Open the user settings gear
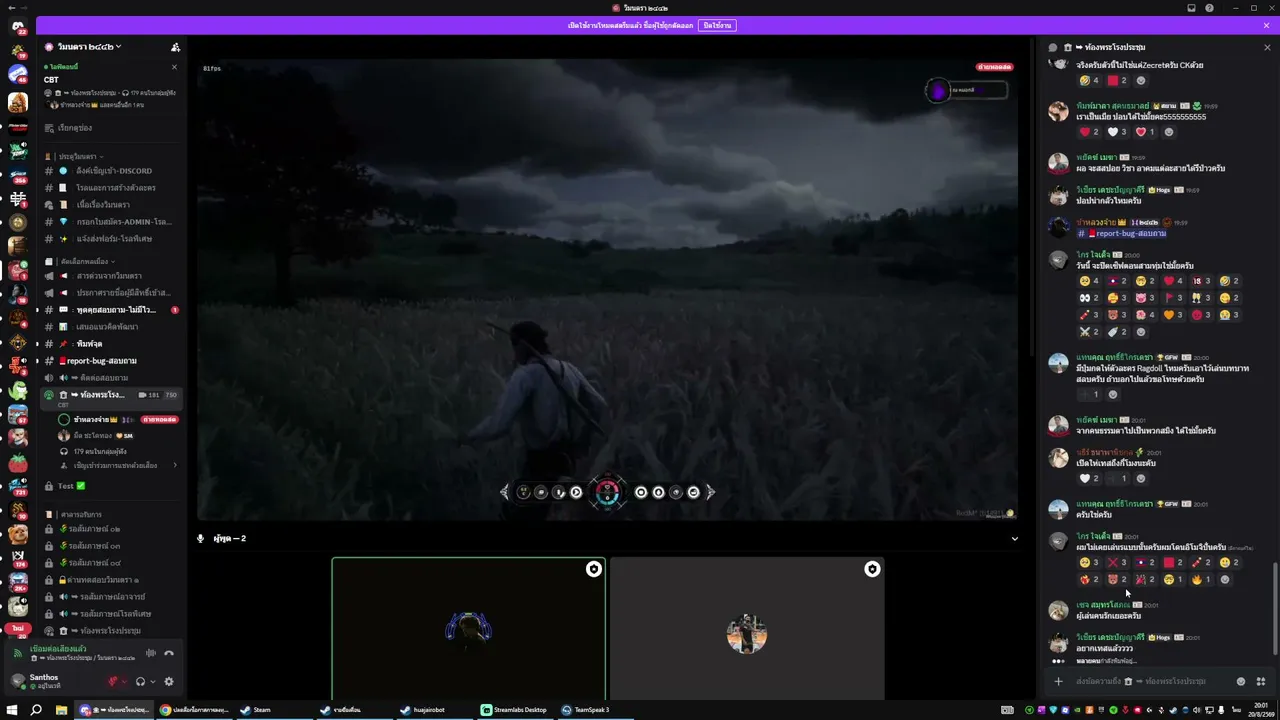The width and height of the screenshot is (1280, 720). pos(168,682)
